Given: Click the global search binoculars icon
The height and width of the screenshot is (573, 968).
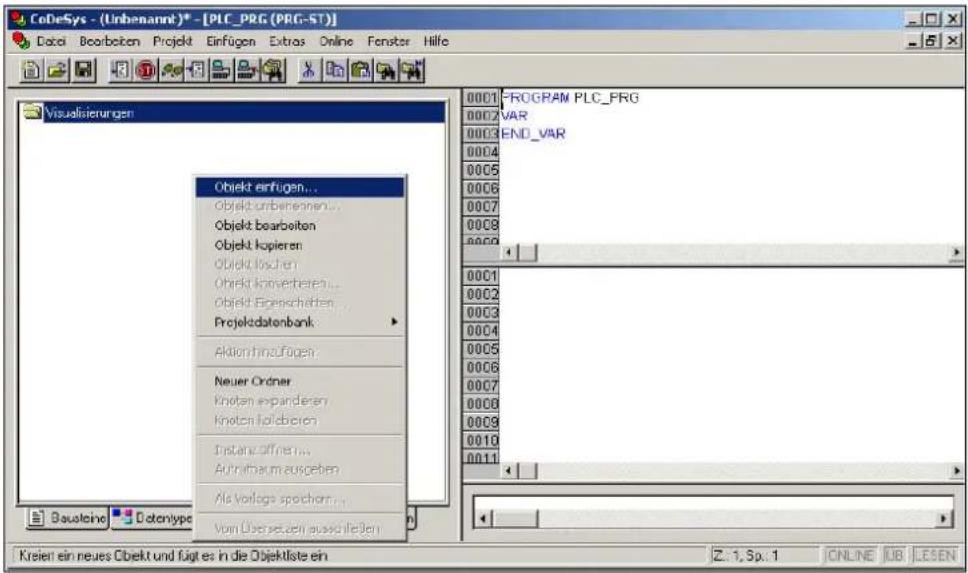Looking at the screenshot, I should click(272, 70).
